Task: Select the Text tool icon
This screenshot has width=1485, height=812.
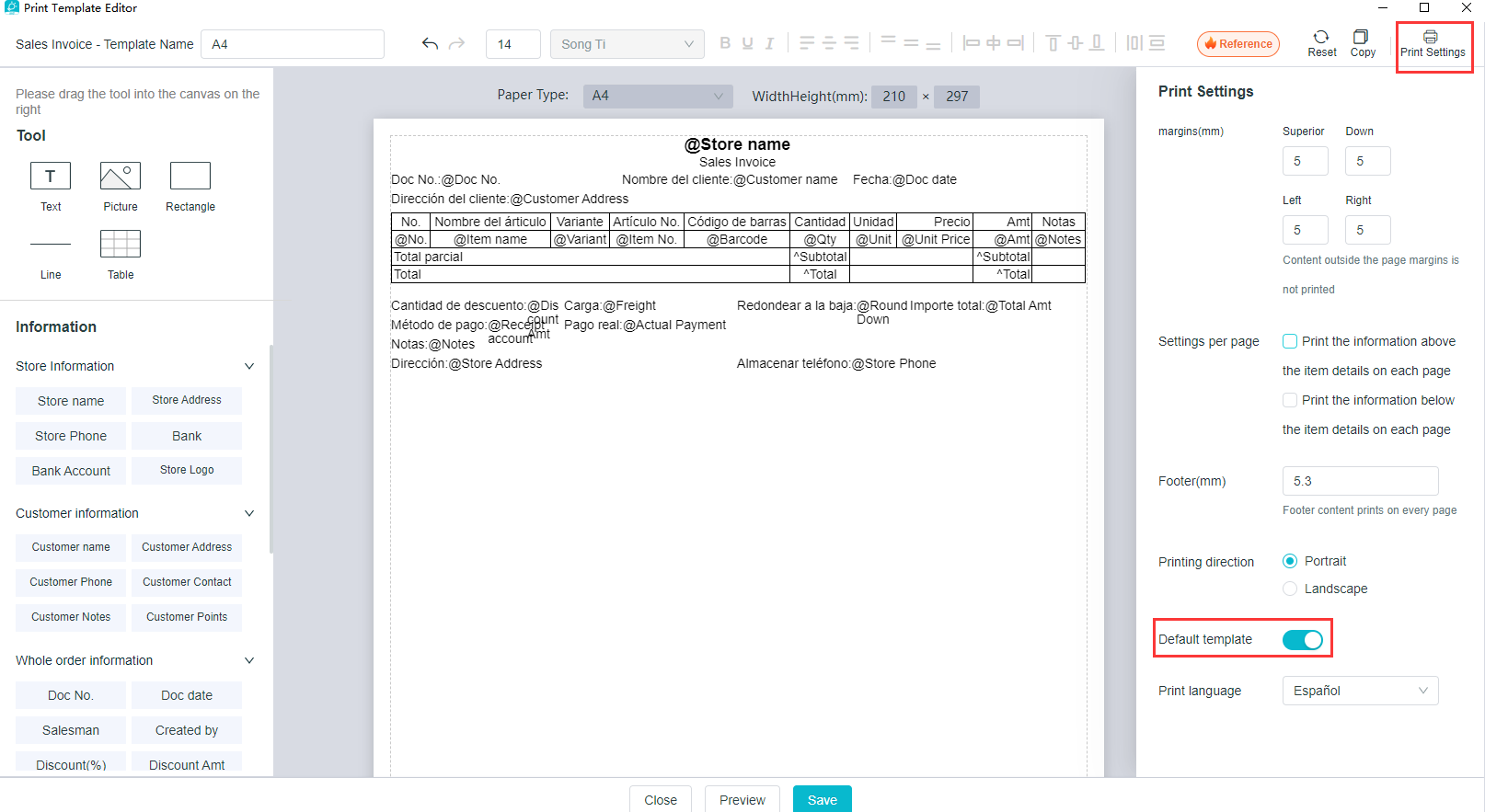Action: pos(51,176)
